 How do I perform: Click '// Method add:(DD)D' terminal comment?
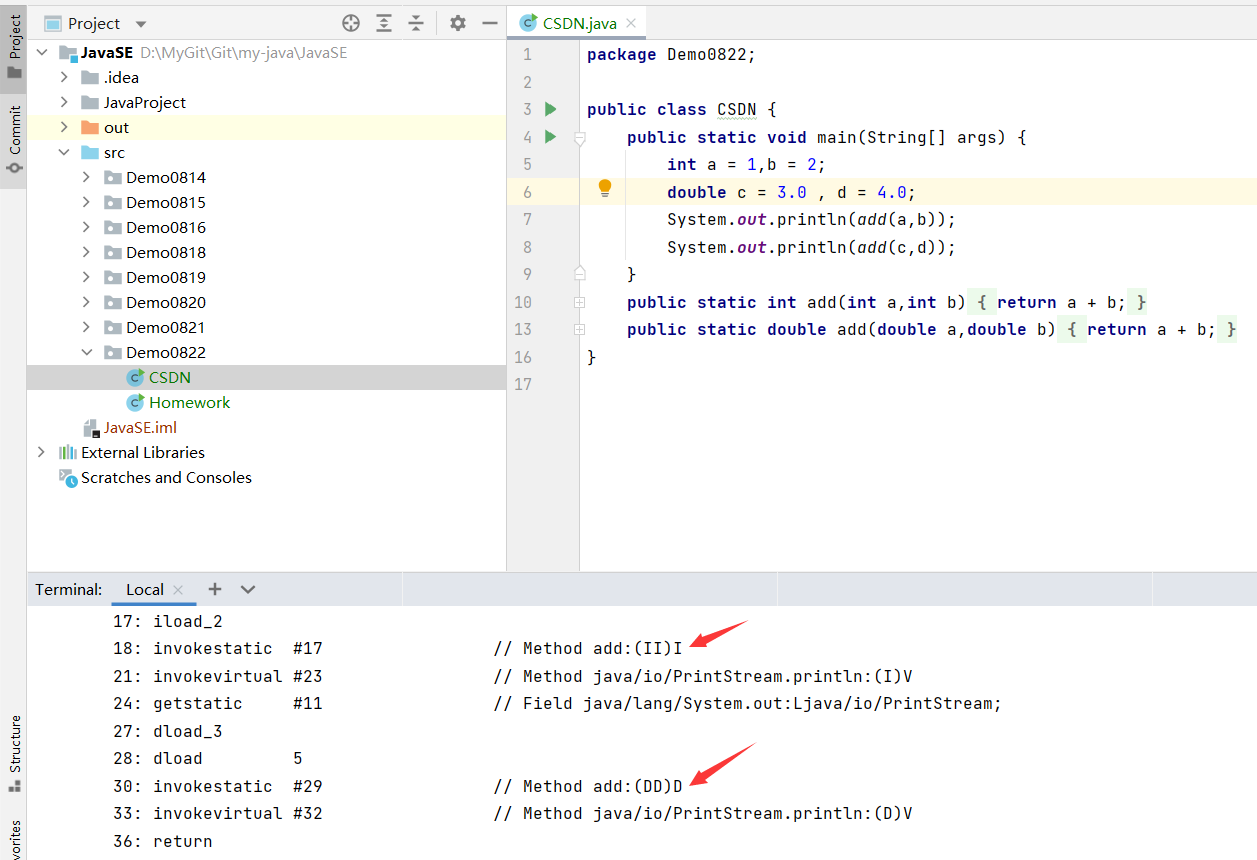[x=588, y=787]
